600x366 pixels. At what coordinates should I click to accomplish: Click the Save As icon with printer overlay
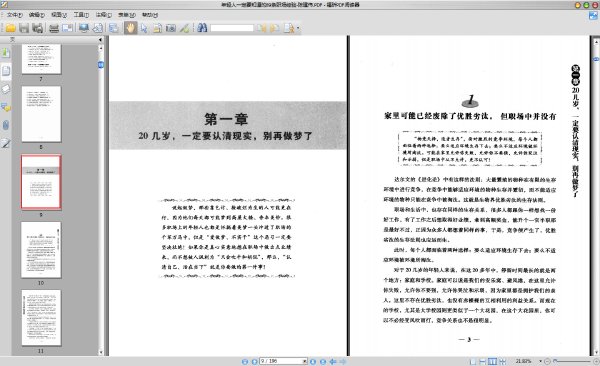38,28
